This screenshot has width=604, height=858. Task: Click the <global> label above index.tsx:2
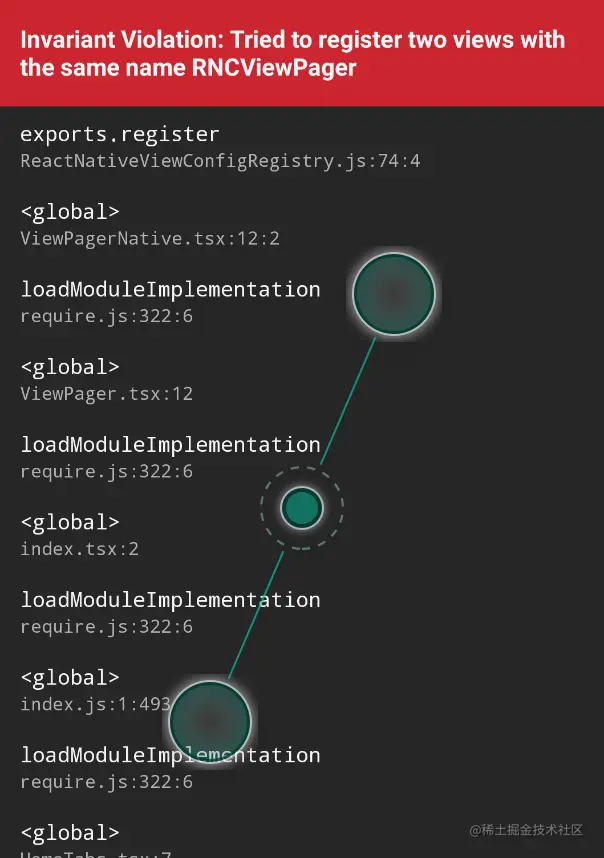click(x=70, y=522)
